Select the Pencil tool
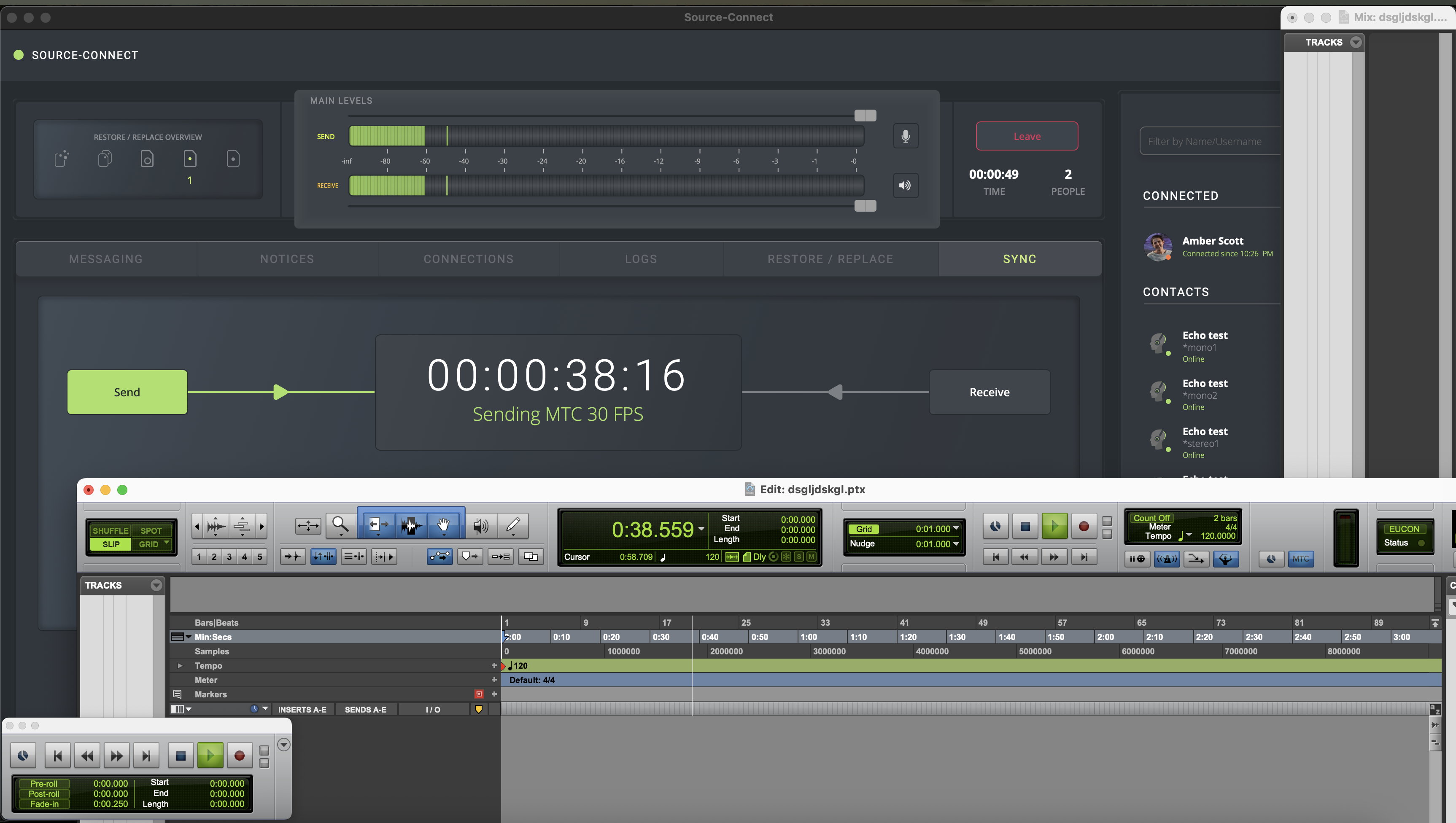Viewport: 1456px width, 823px height. click(513, 525)
